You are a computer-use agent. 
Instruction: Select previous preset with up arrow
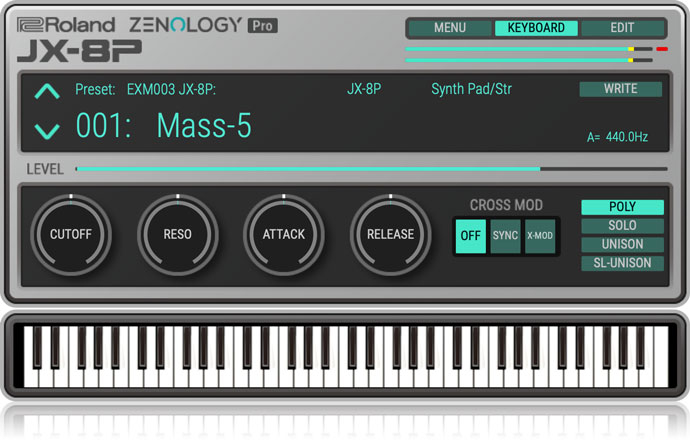pos(47,92)
